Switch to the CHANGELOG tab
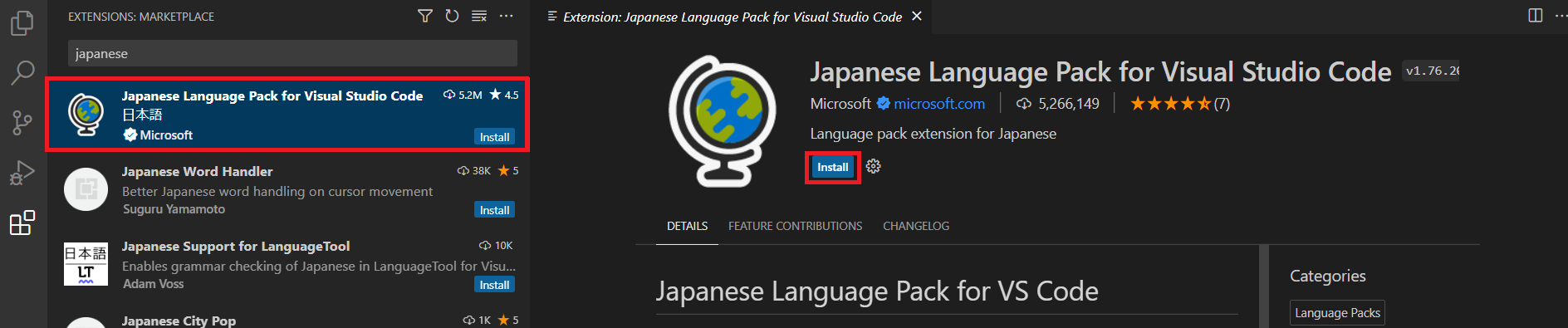Image resolution: width=1568 pixels, height=328 pixels. coord(916,226)
